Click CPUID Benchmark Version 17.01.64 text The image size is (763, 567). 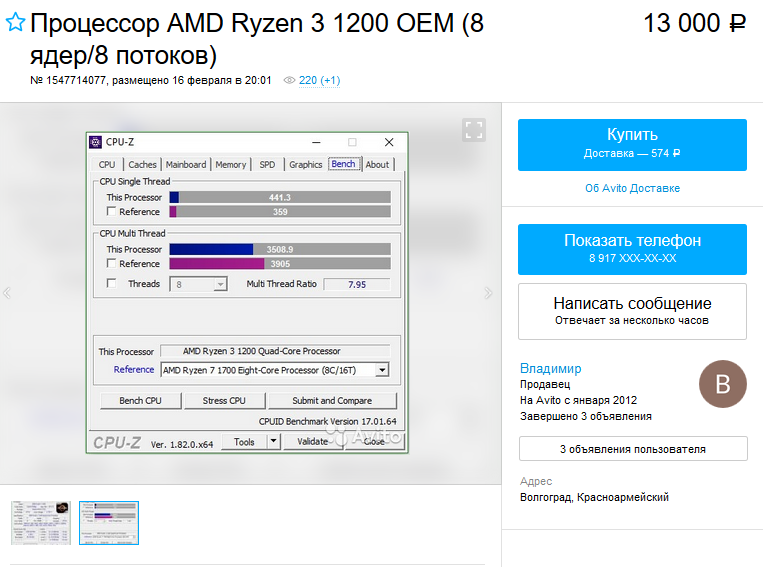point(327,421)
